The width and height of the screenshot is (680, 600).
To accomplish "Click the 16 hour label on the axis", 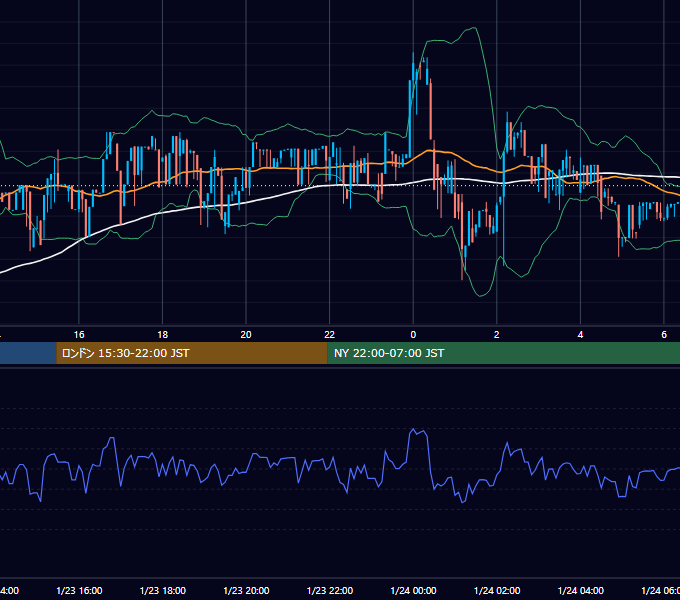I will [x=79, y=335].
